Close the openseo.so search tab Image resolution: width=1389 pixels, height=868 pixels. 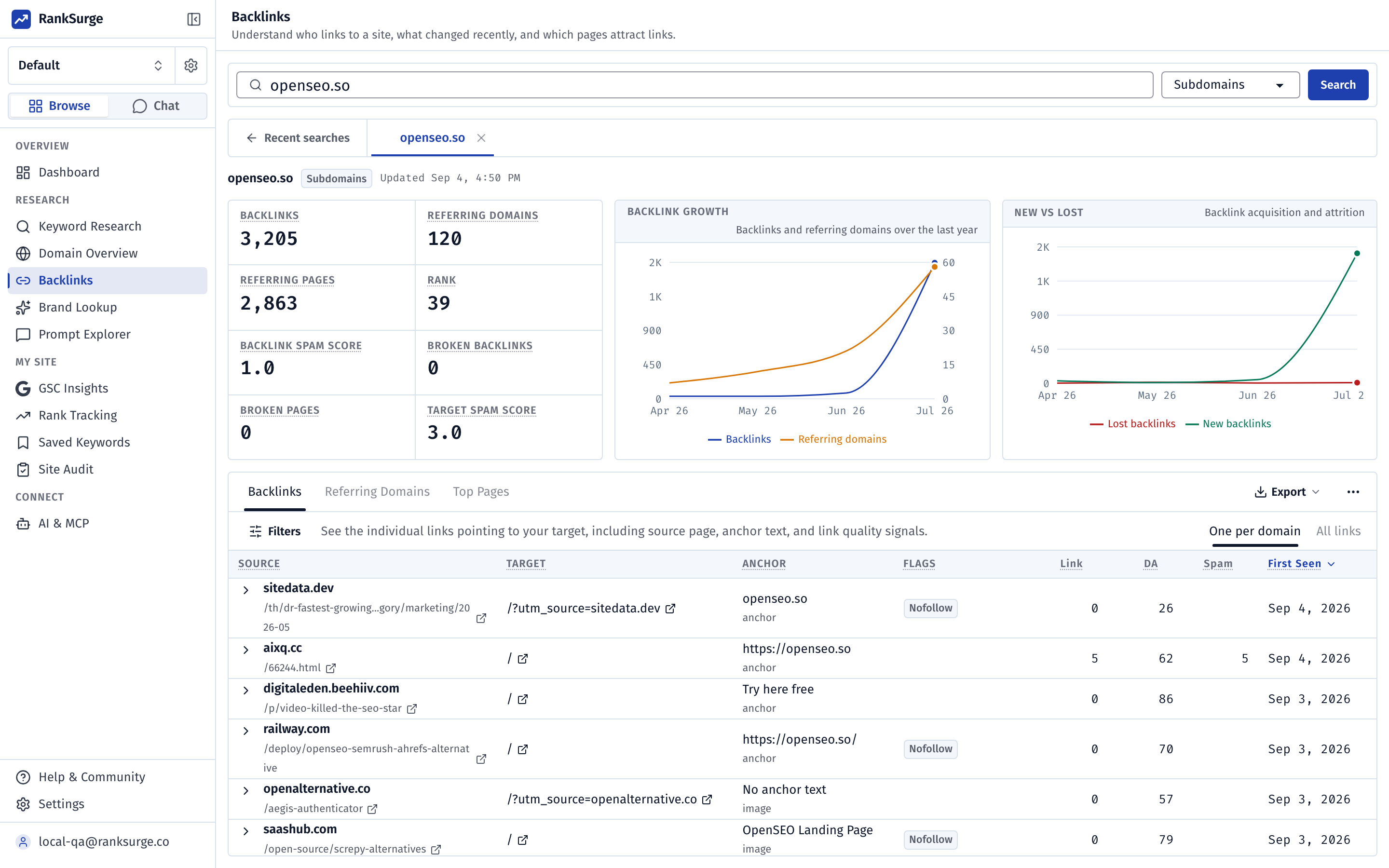(481, 138)
